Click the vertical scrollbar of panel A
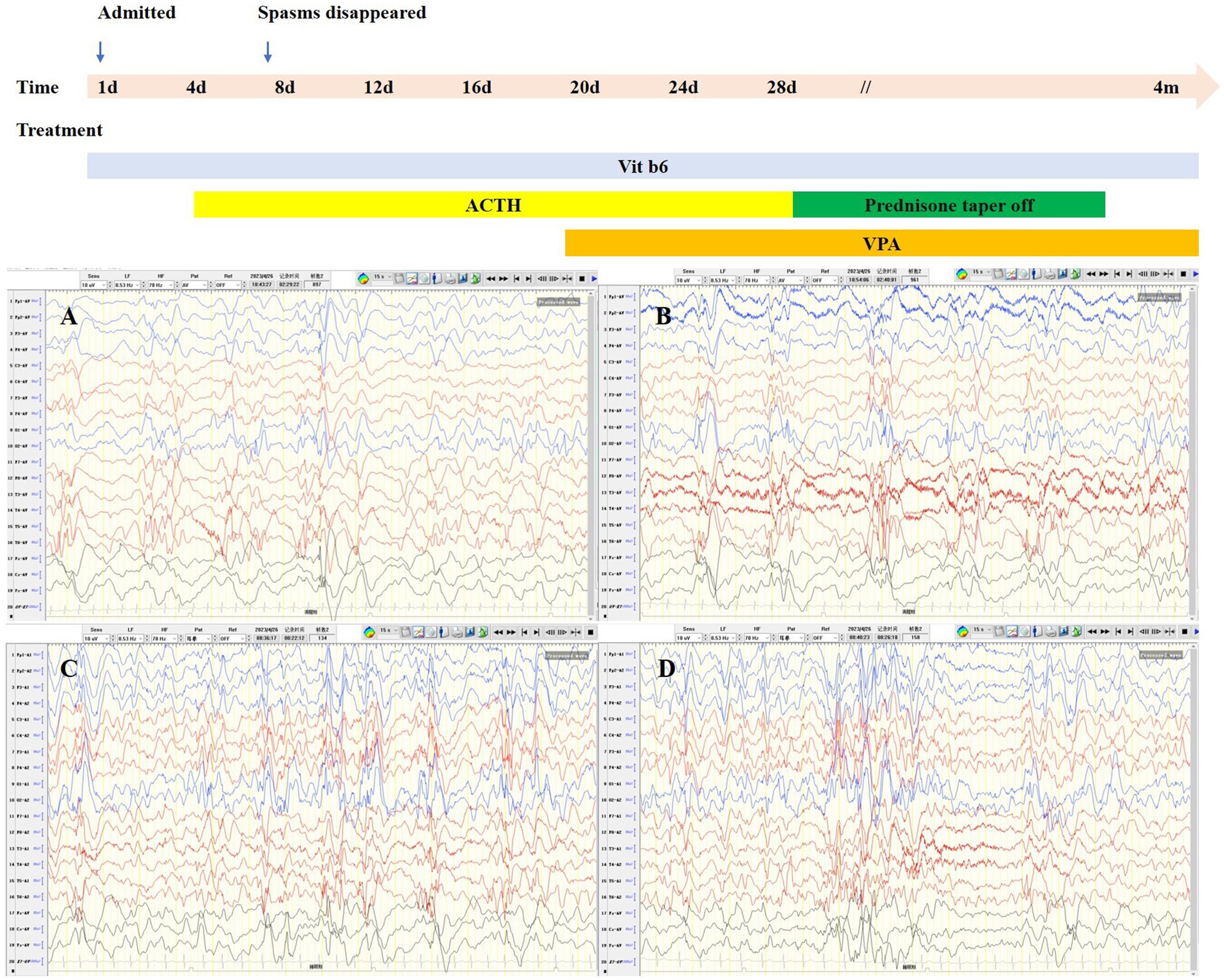The image size is (1224, 980). point(591,454)
